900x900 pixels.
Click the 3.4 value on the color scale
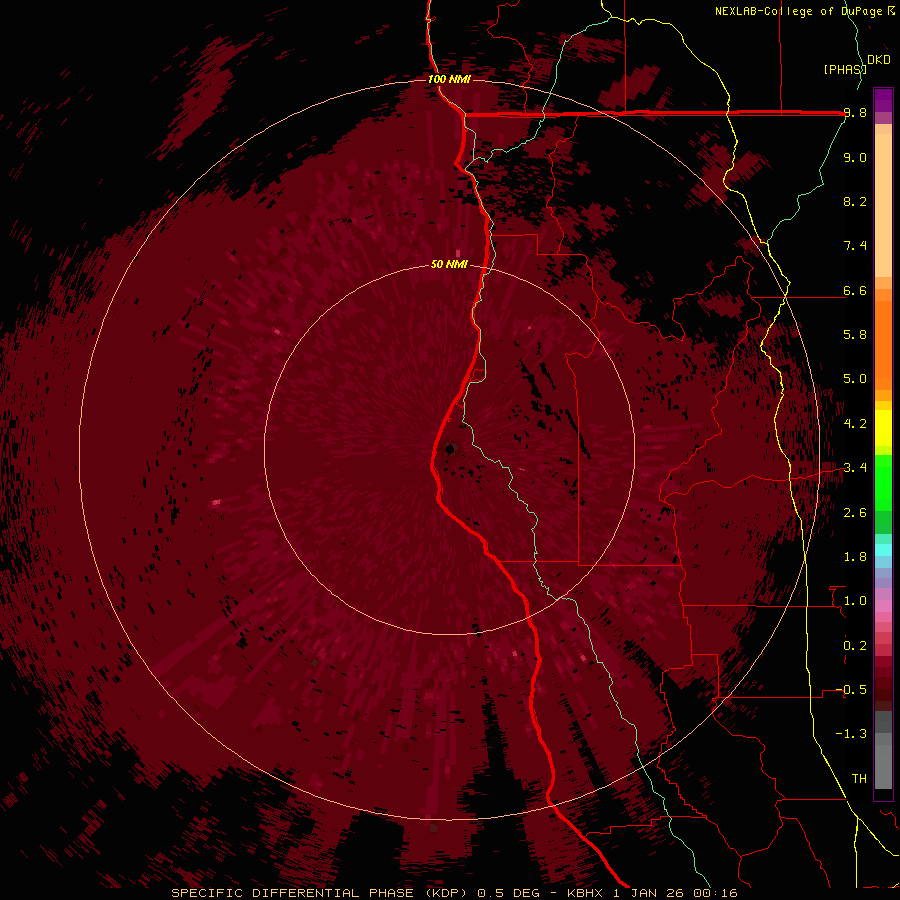point(855,468)
